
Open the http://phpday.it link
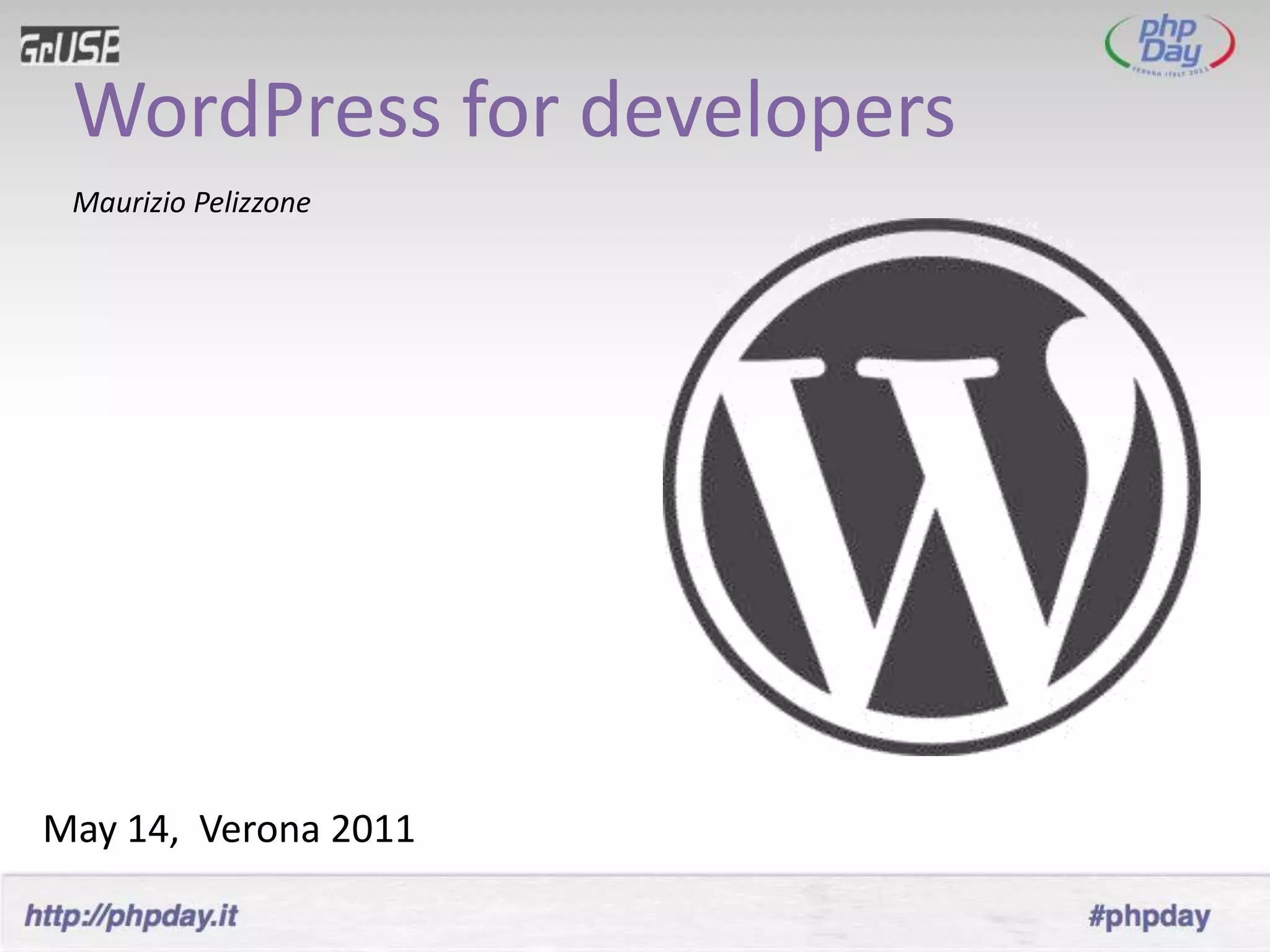(131, 916)
